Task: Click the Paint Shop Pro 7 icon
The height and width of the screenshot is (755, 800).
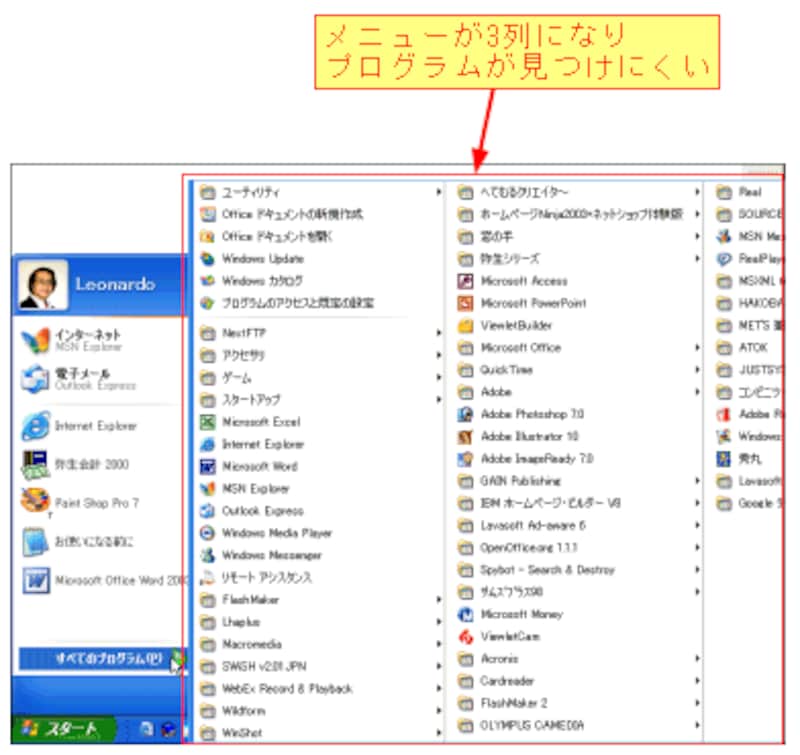Action: coord(35,502)
